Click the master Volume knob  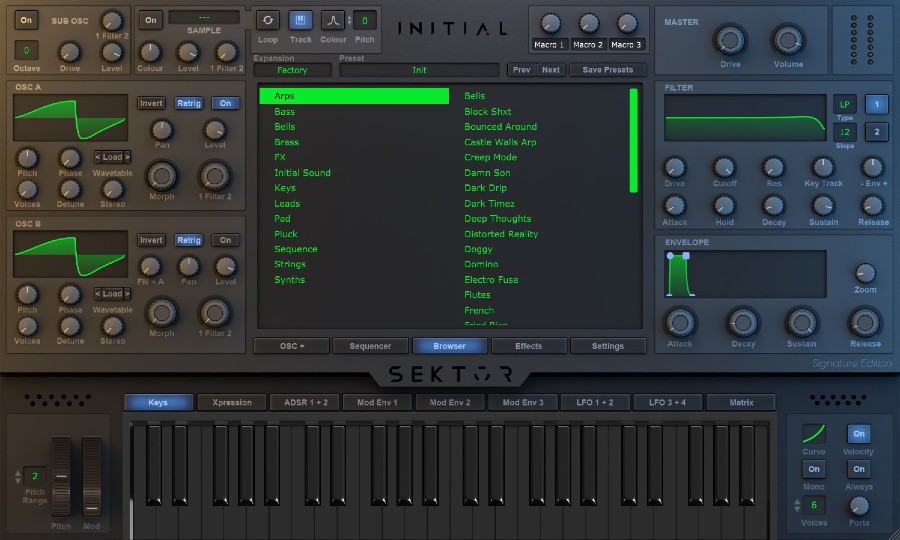point(788,40)
